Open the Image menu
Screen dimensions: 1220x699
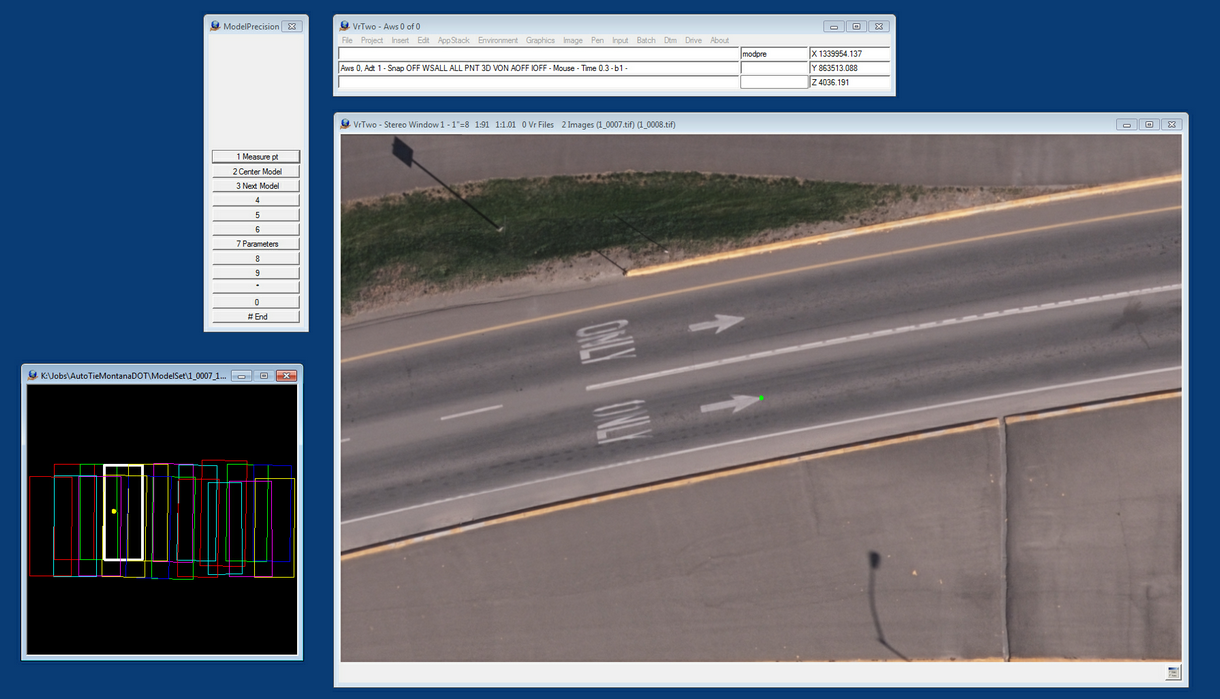pyautogui.click(x=573, y=41)
